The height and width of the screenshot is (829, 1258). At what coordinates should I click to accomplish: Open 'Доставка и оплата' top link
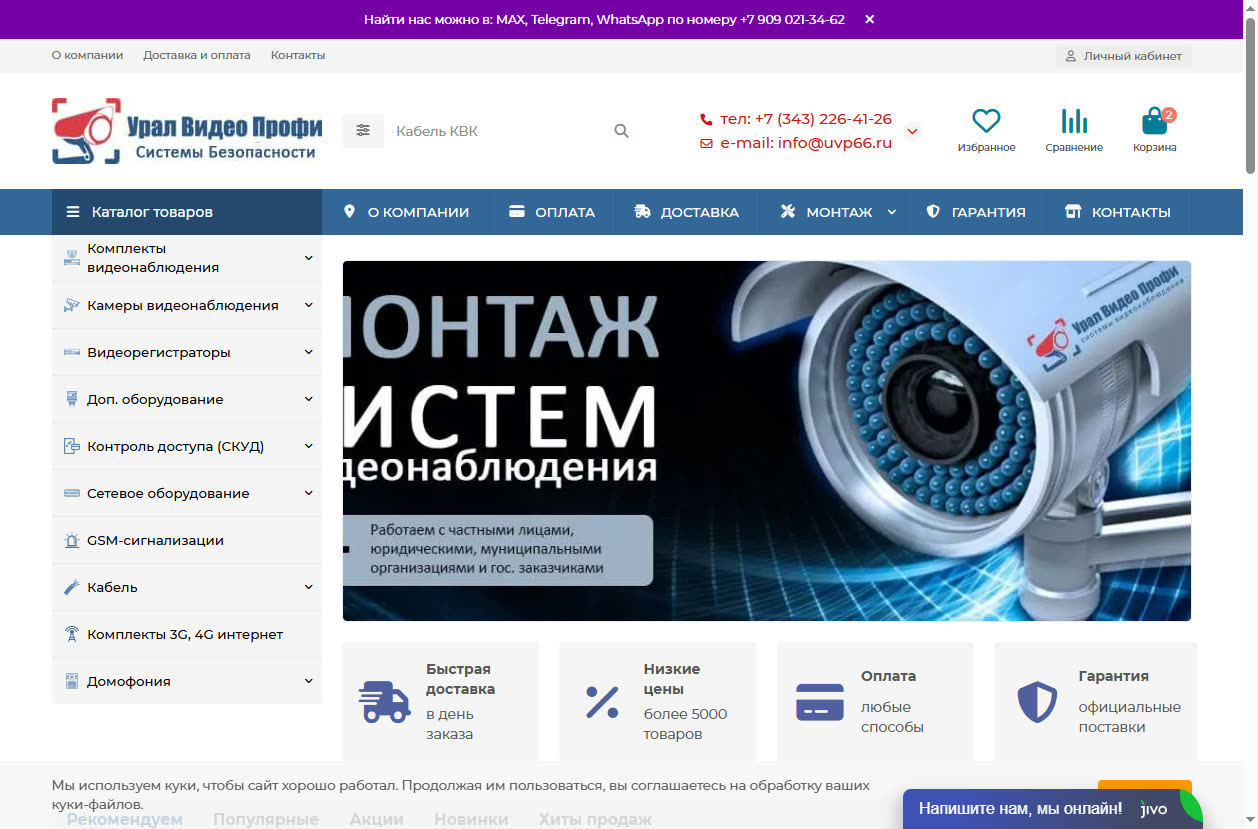click(197, 55)
